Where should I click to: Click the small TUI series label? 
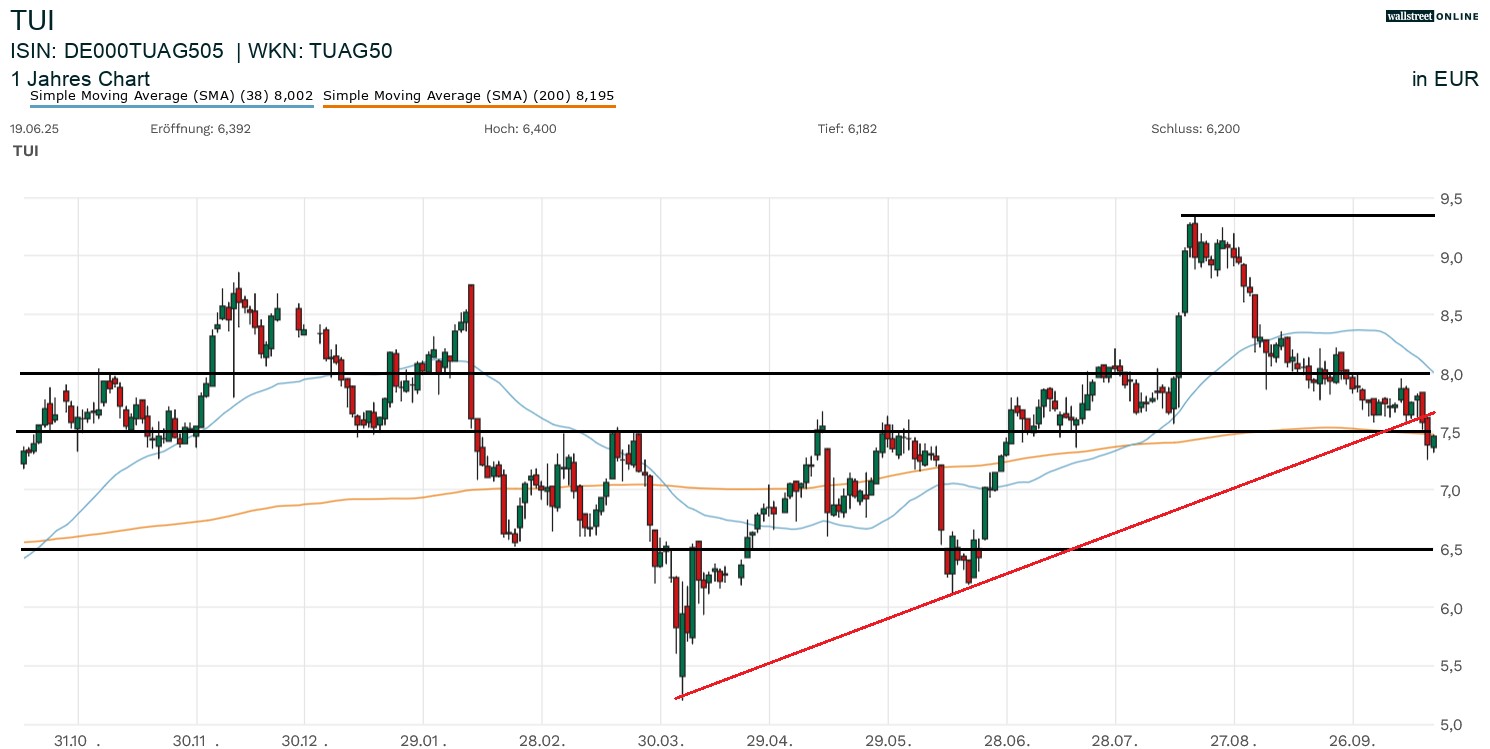coord(26,151)
